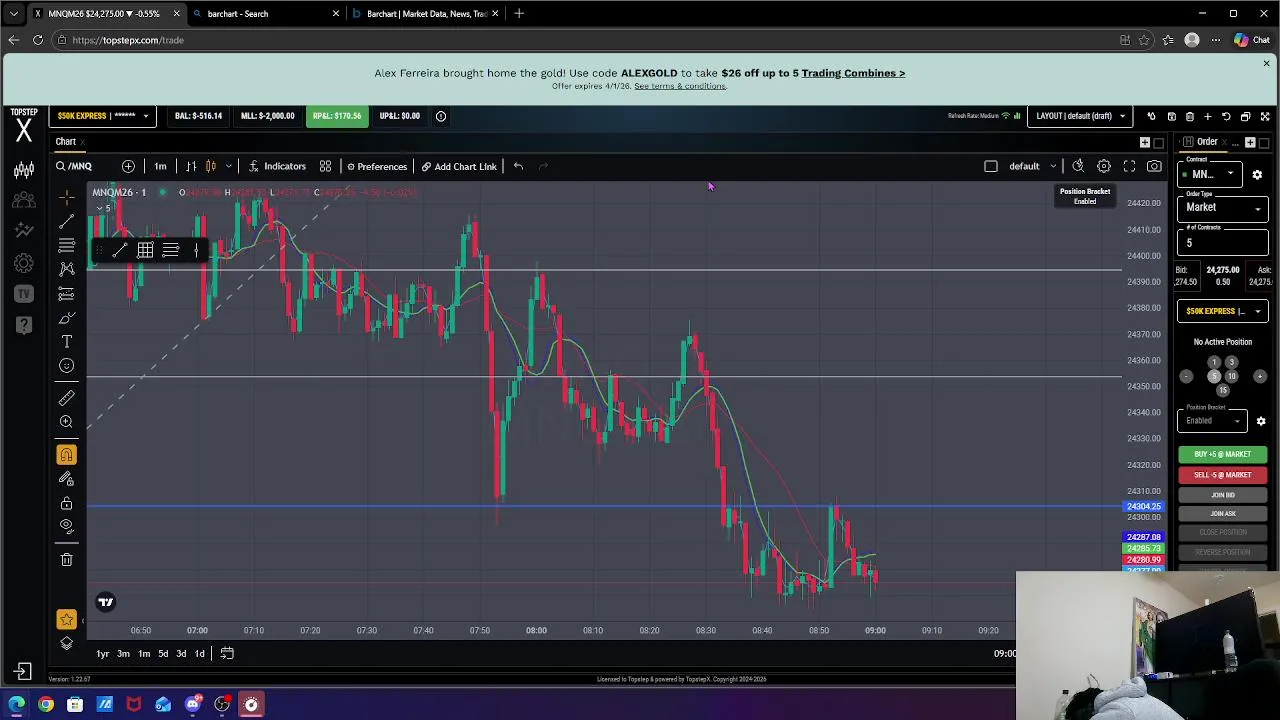Click the JOIN BID button
1280x720 pixels.
[x=1222, y=495]
